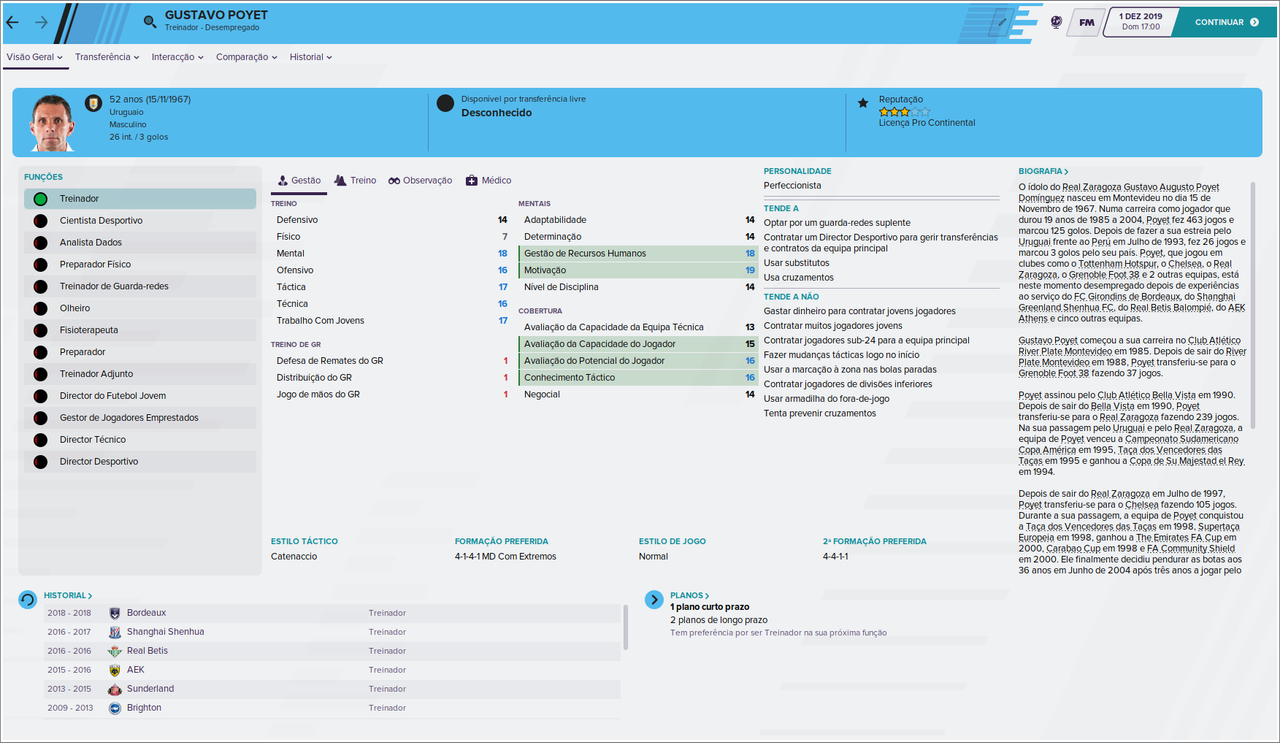This screenshot has width=1280, height=743.
Task: Open the Transferência dropdown menu
Action: coord(107,57)
